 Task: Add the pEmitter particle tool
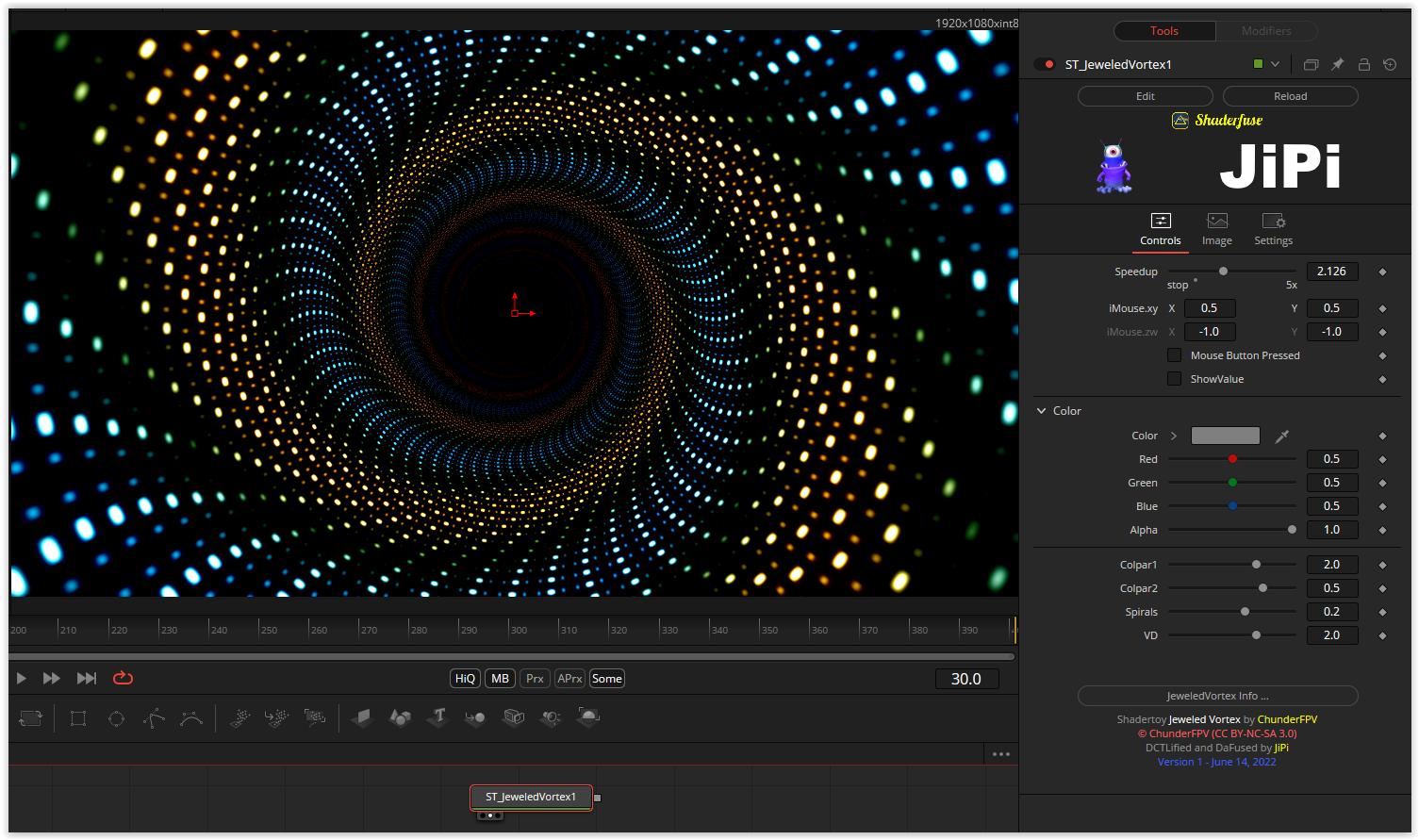click(x=240, y=718)
